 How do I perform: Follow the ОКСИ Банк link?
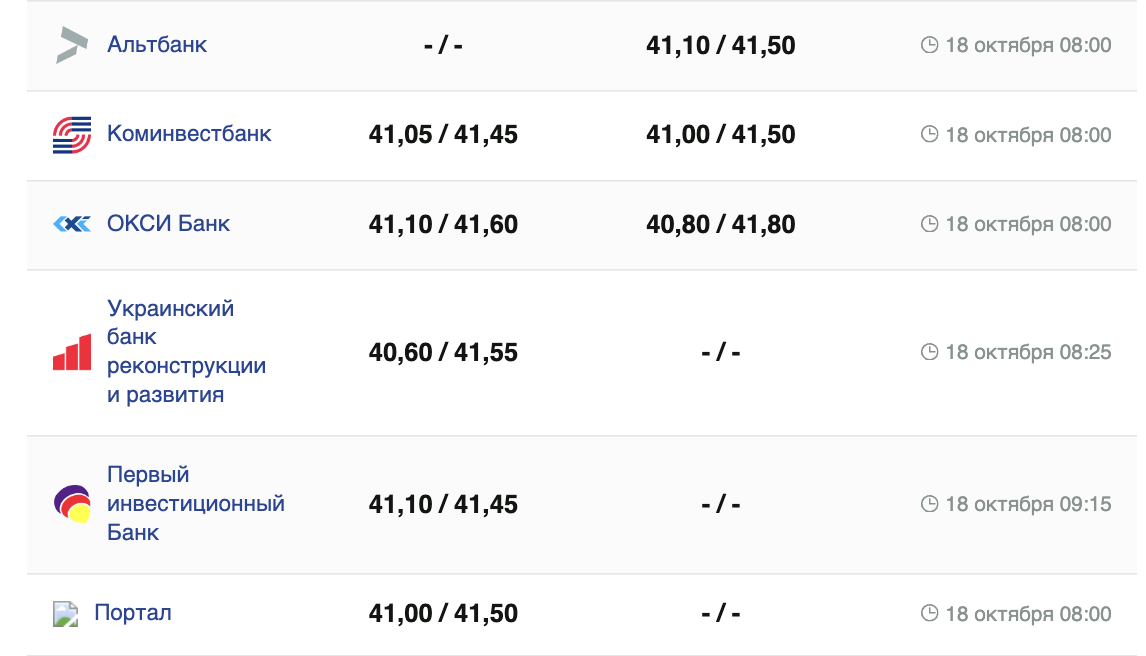(168, 223)
